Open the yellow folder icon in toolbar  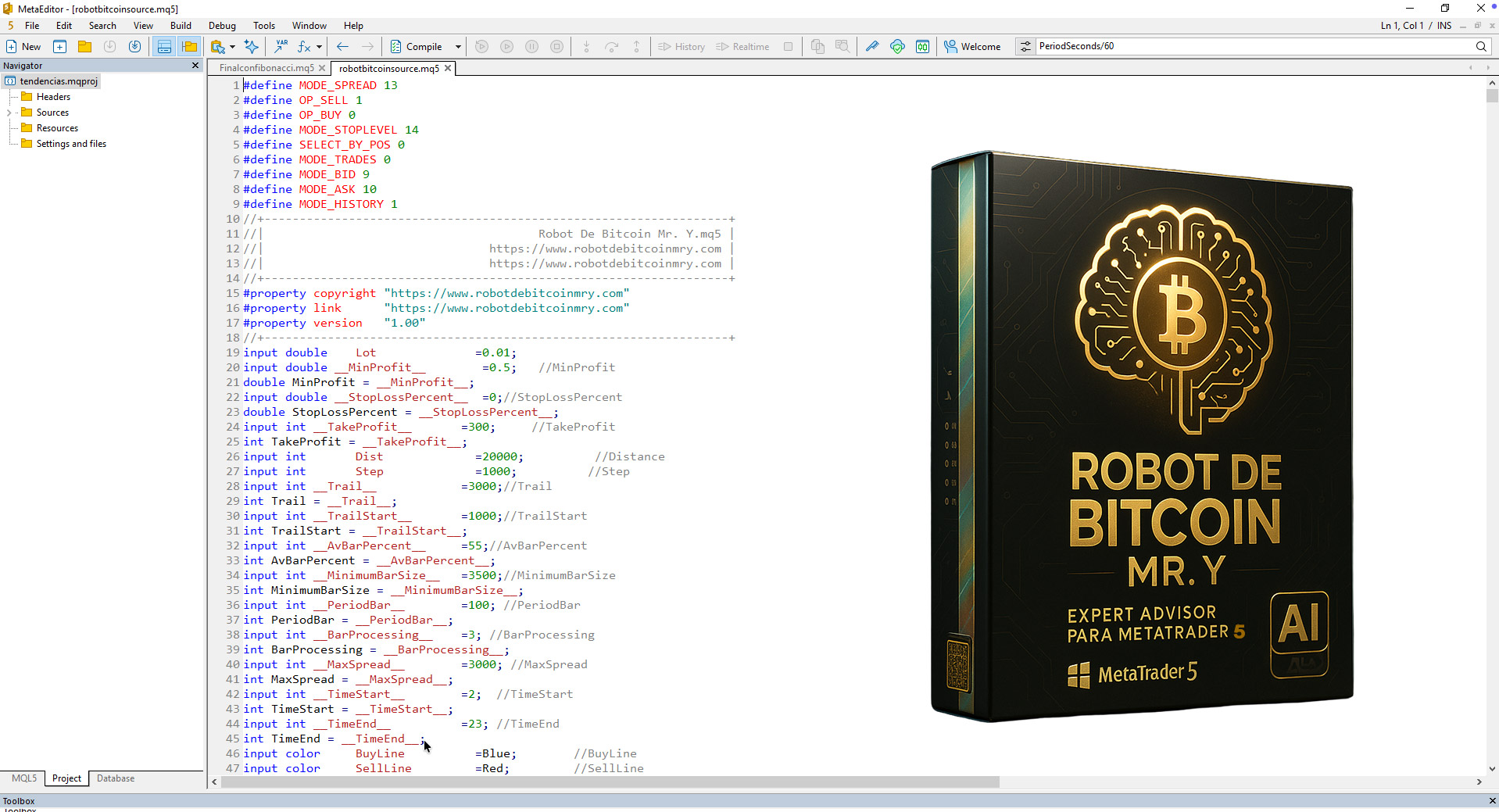(x=84, y=47)
